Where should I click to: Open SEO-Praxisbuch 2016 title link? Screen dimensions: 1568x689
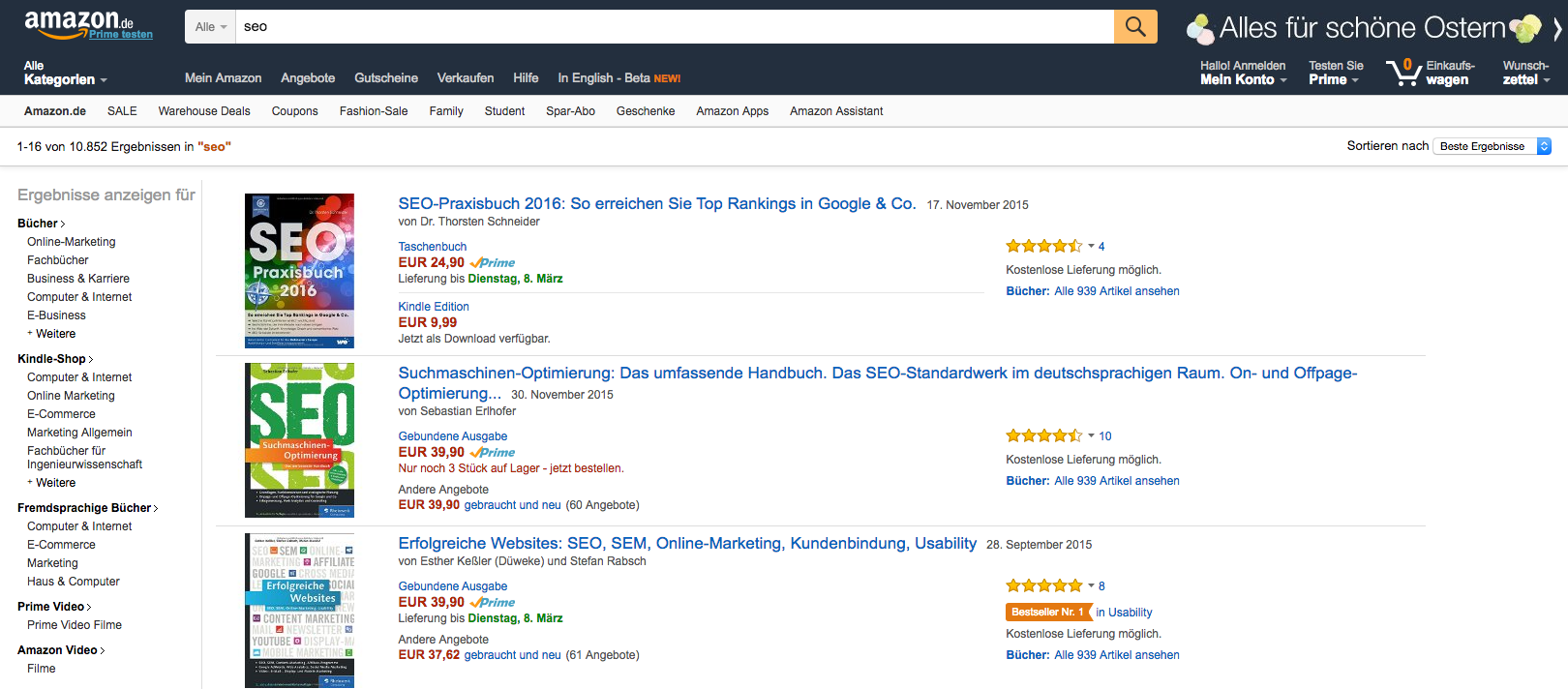click(657, 203)
